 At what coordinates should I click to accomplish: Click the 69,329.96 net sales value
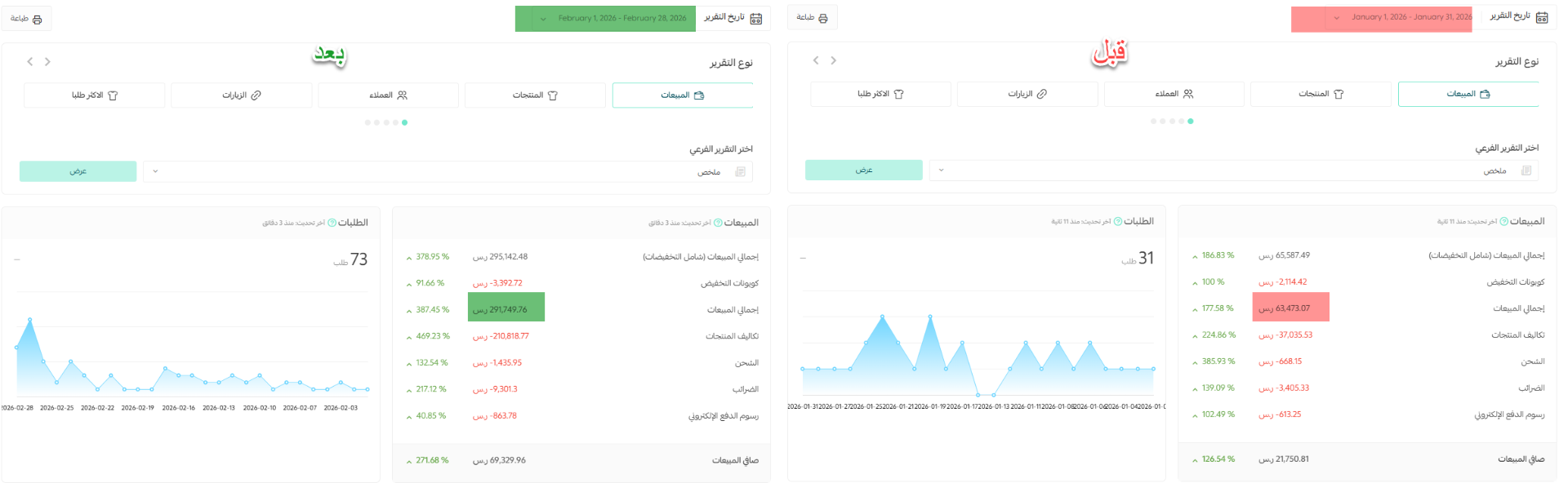pyautogui.click(x=499, y=461)
